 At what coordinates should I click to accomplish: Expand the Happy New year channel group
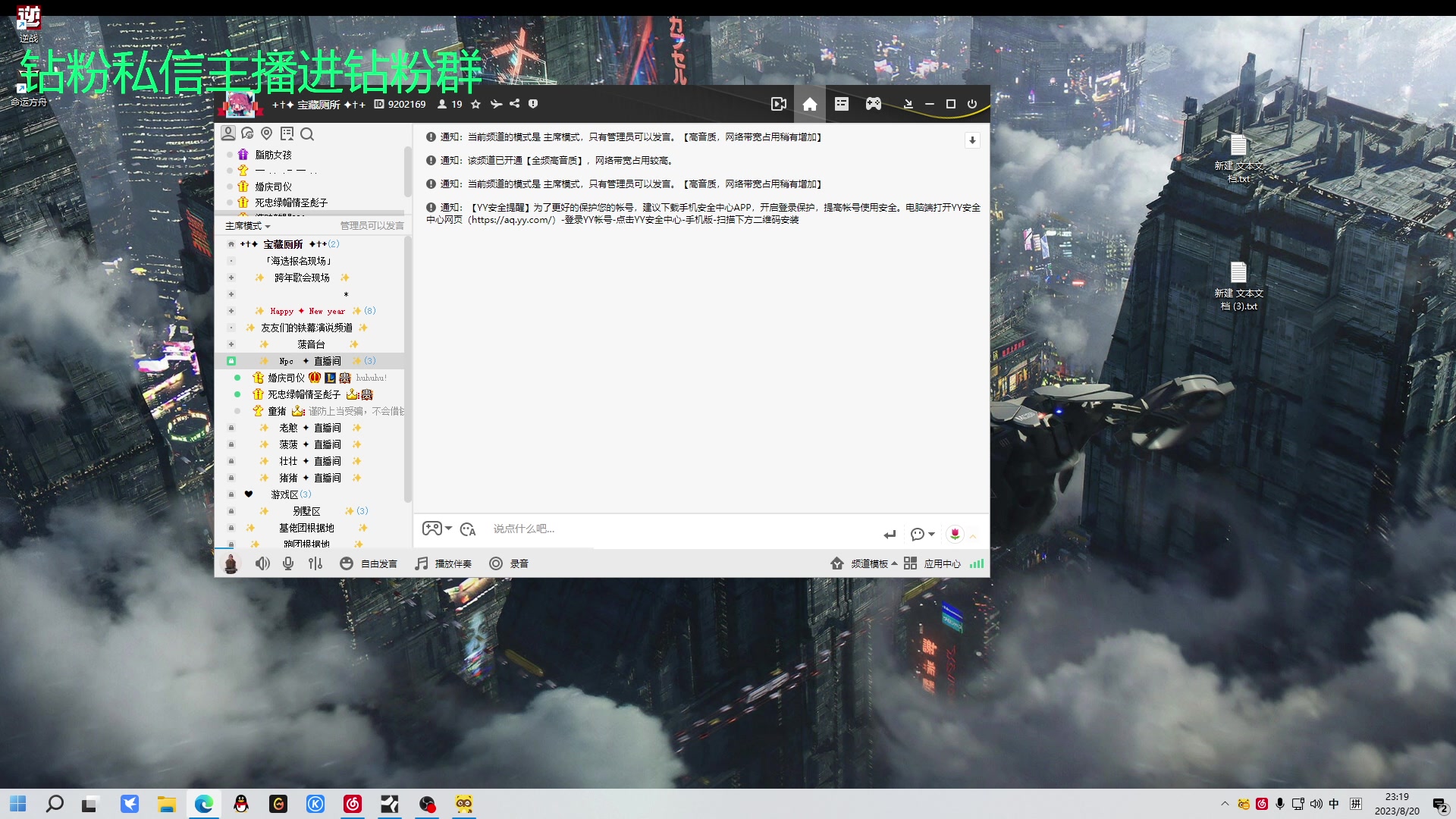(231, 311)
